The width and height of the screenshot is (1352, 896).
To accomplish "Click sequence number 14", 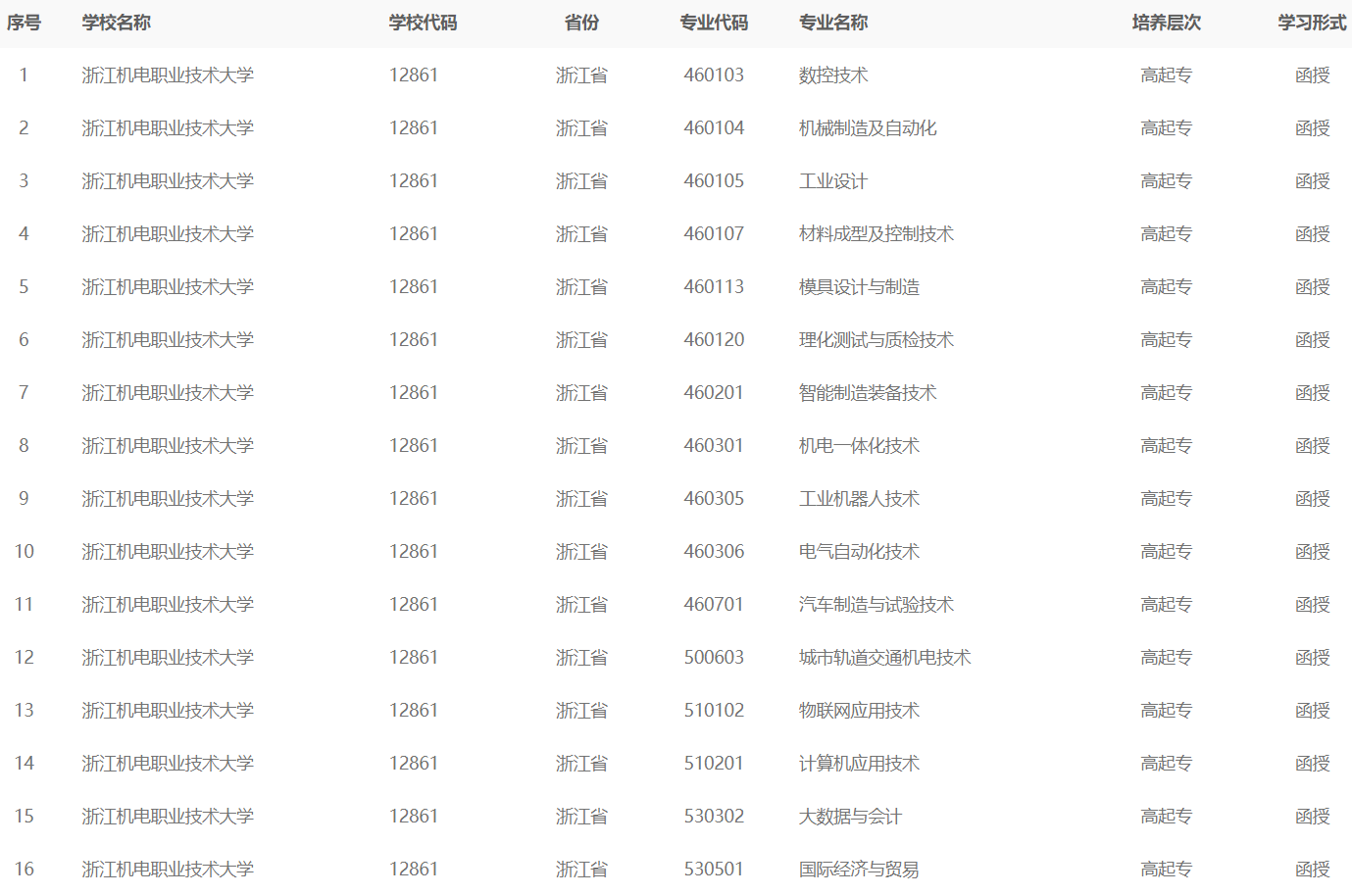I will [x=25, y=764].
